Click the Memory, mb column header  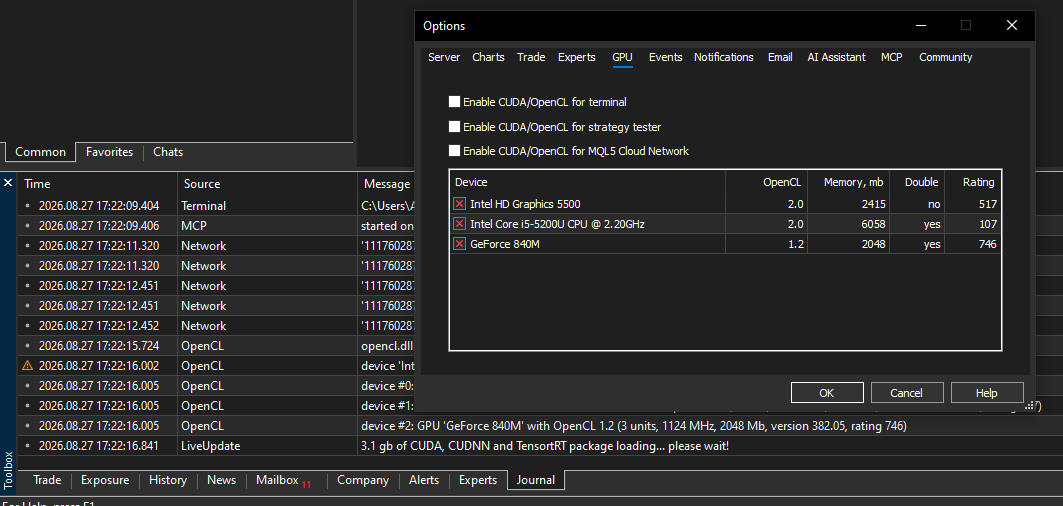pos(849,182)
